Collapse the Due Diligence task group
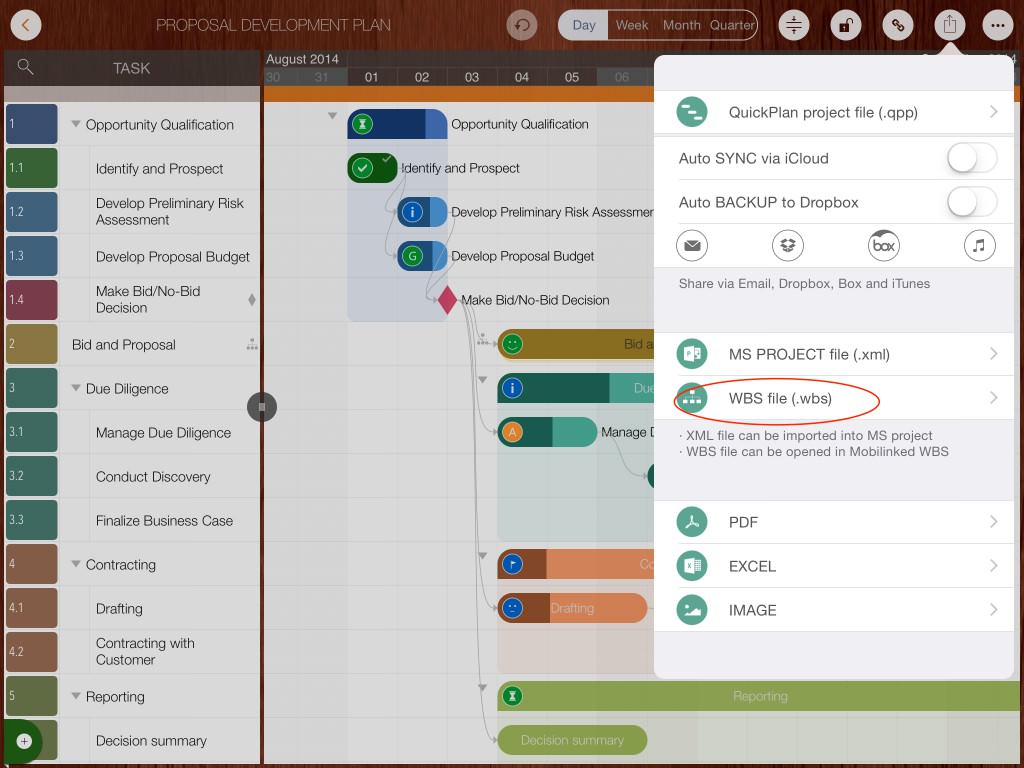 coord(76,389)
